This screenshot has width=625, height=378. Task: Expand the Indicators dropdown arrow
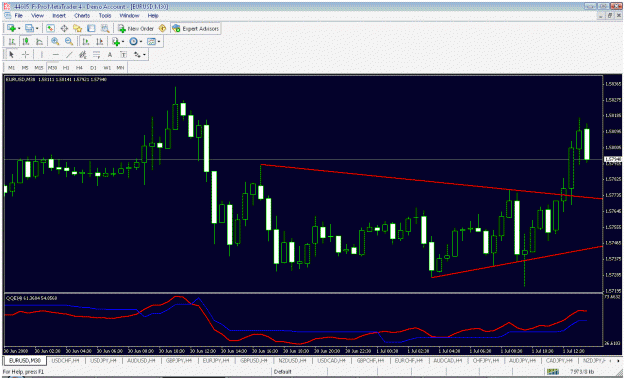[123, 41]
